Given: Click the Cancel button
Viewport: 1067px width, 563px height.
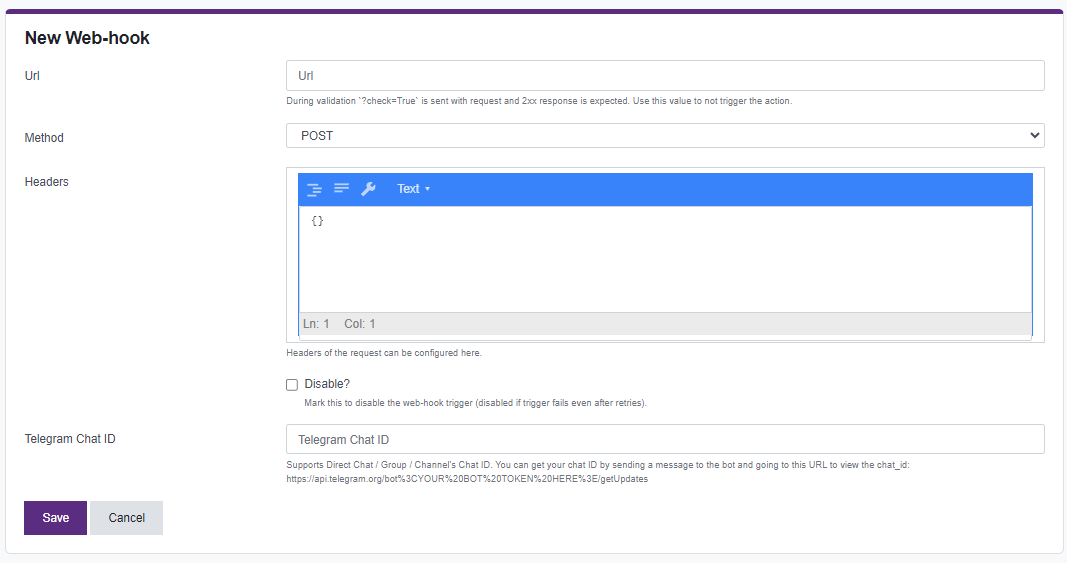Looking at the screenshot, I should pos(126,518).
